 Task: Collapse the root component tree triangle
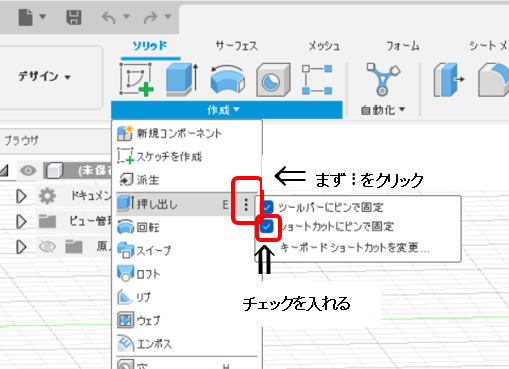coord(4,171)
